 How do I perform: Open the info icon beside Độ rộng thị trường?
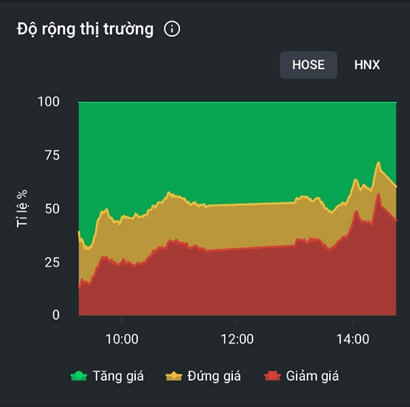coord(172,29)
